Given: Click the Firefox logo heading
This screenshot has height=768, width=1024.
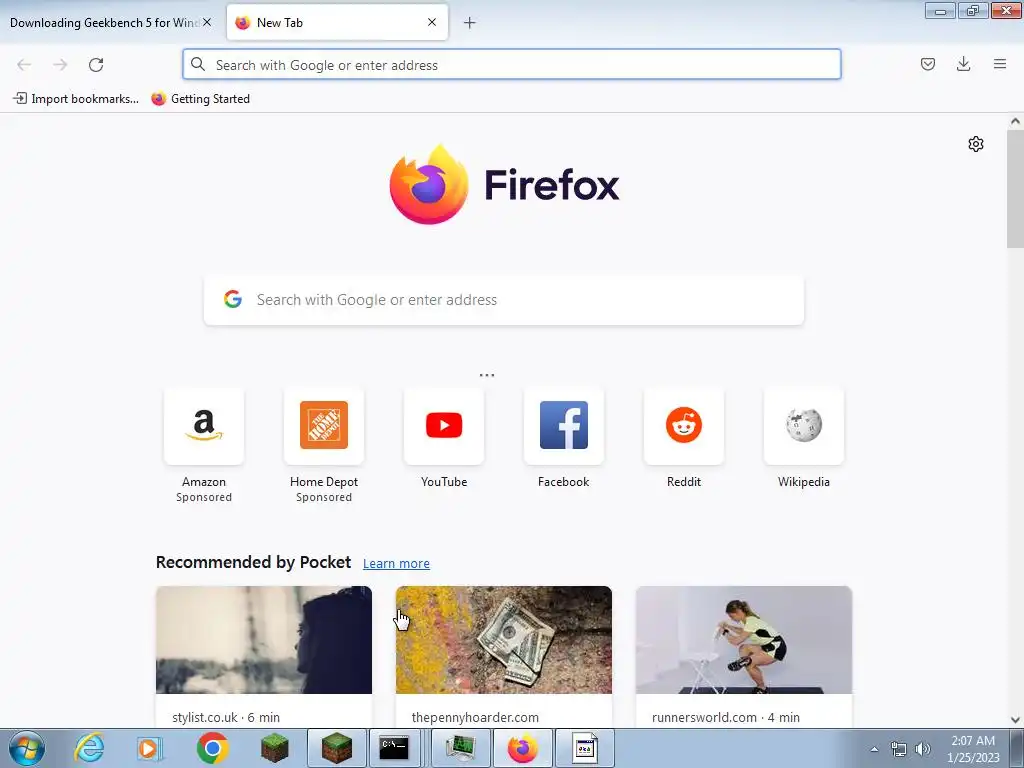Looking at the screenshot, I should click(x=504, y=185).
